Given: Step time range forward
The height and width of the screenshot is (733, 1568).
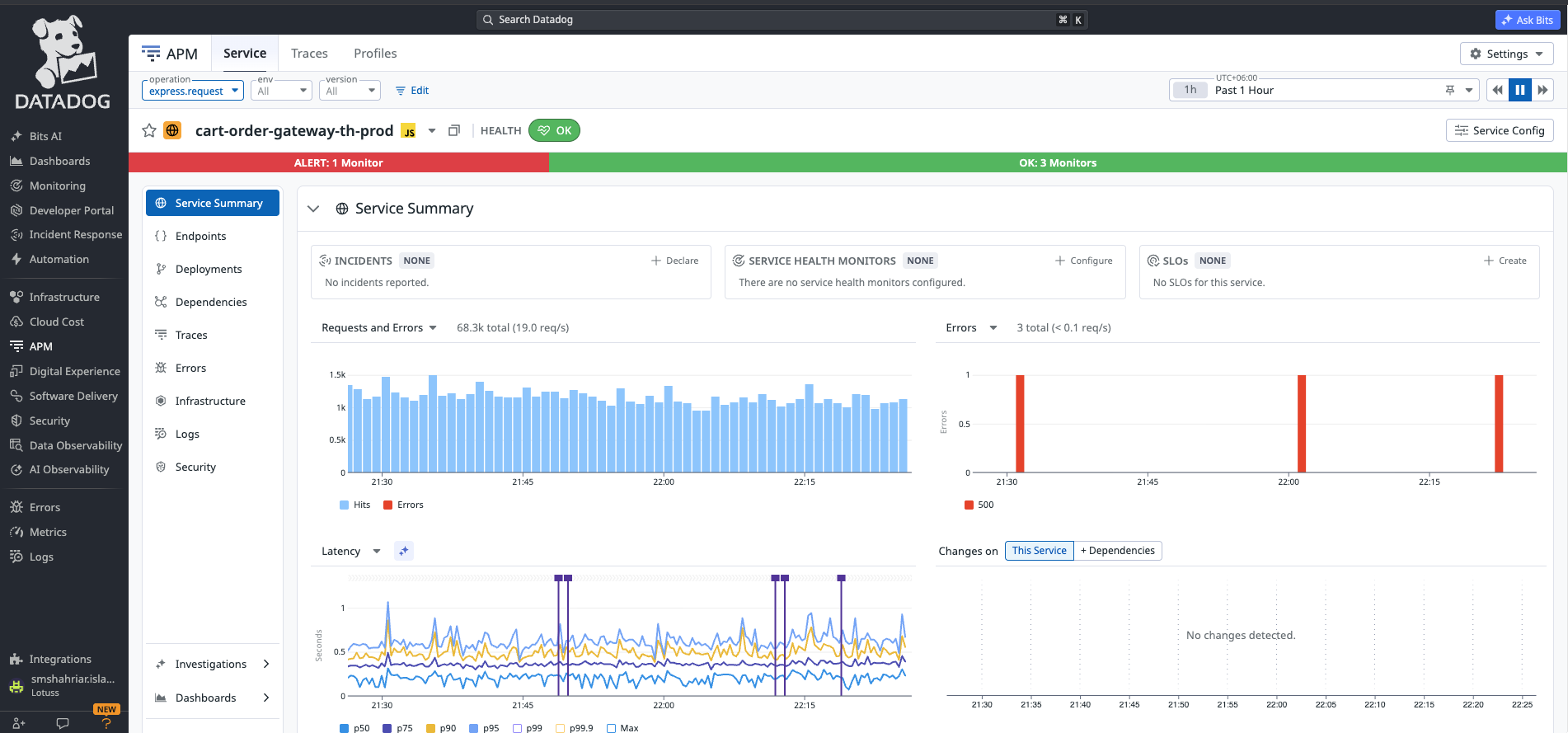Looking at the screenshot, I should click(1542, 90).
